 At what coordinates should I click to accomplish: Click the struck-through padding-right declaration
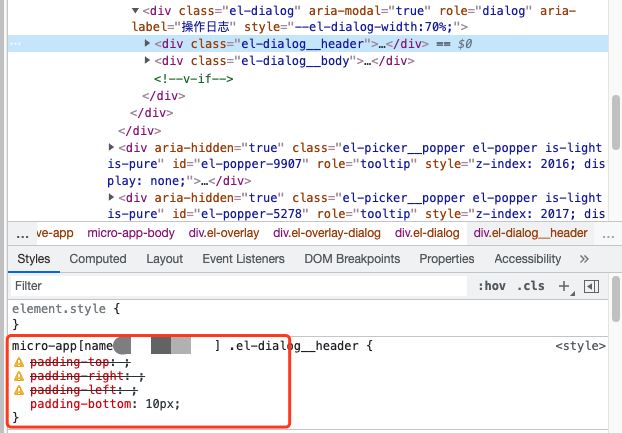coord(87,376)
